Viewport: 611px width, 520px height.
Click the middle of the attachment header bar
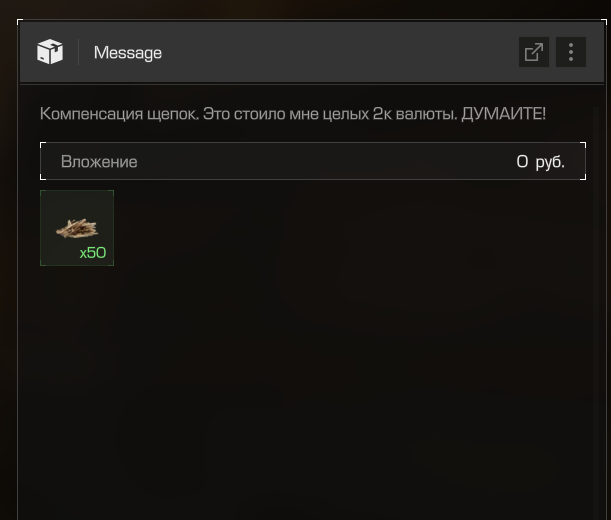[313, 161]
